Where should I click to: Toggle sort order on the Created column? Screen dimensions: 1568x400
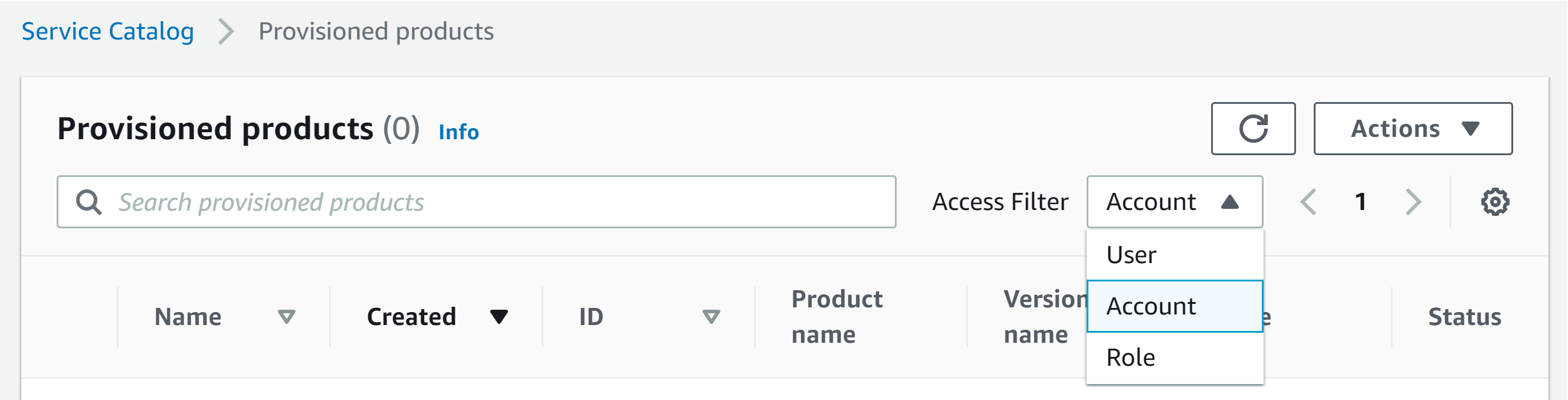tap(498, 316)
